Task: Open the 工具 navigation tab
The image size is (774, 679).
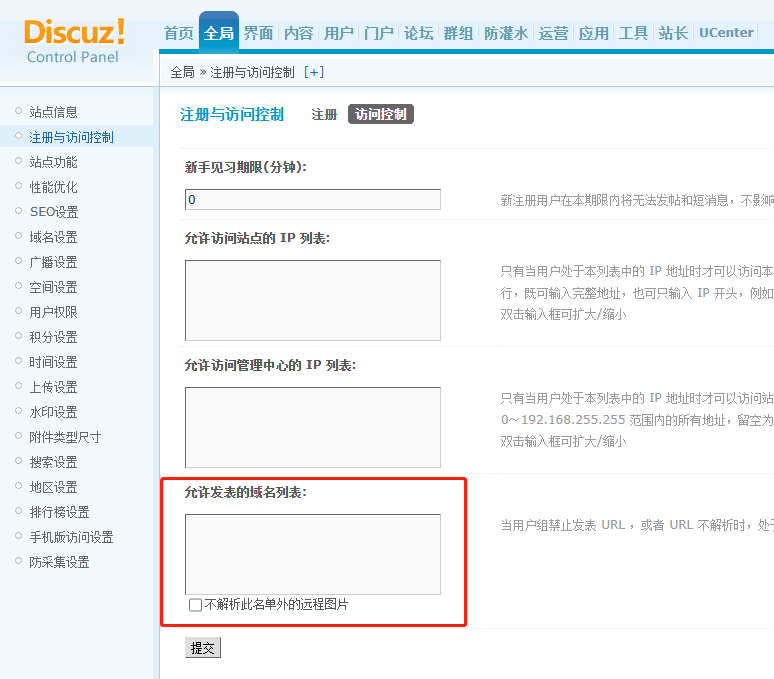Action: click(x=633, y=33)
